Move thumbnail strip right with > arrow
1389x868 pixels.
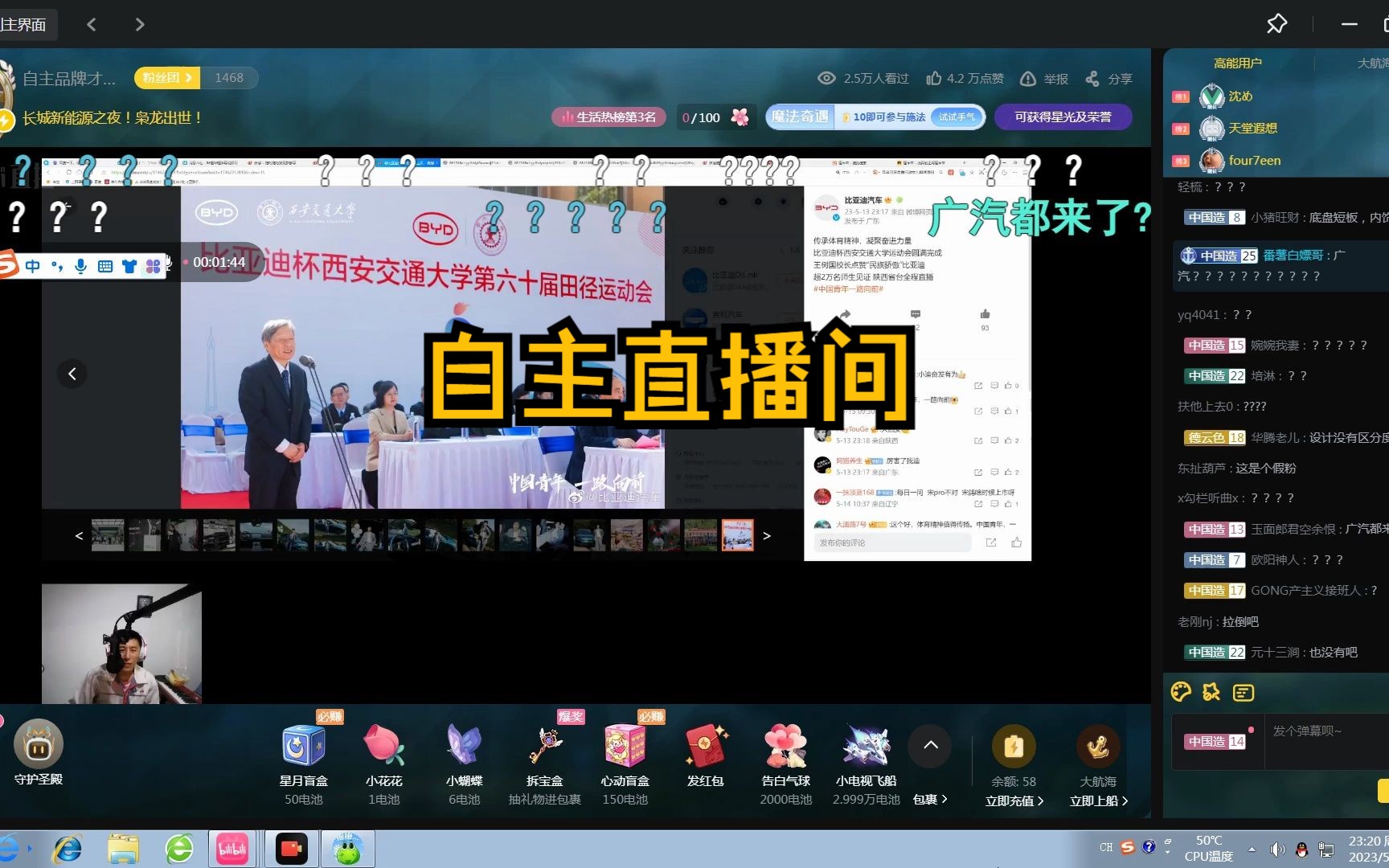(x=767, y=536)
